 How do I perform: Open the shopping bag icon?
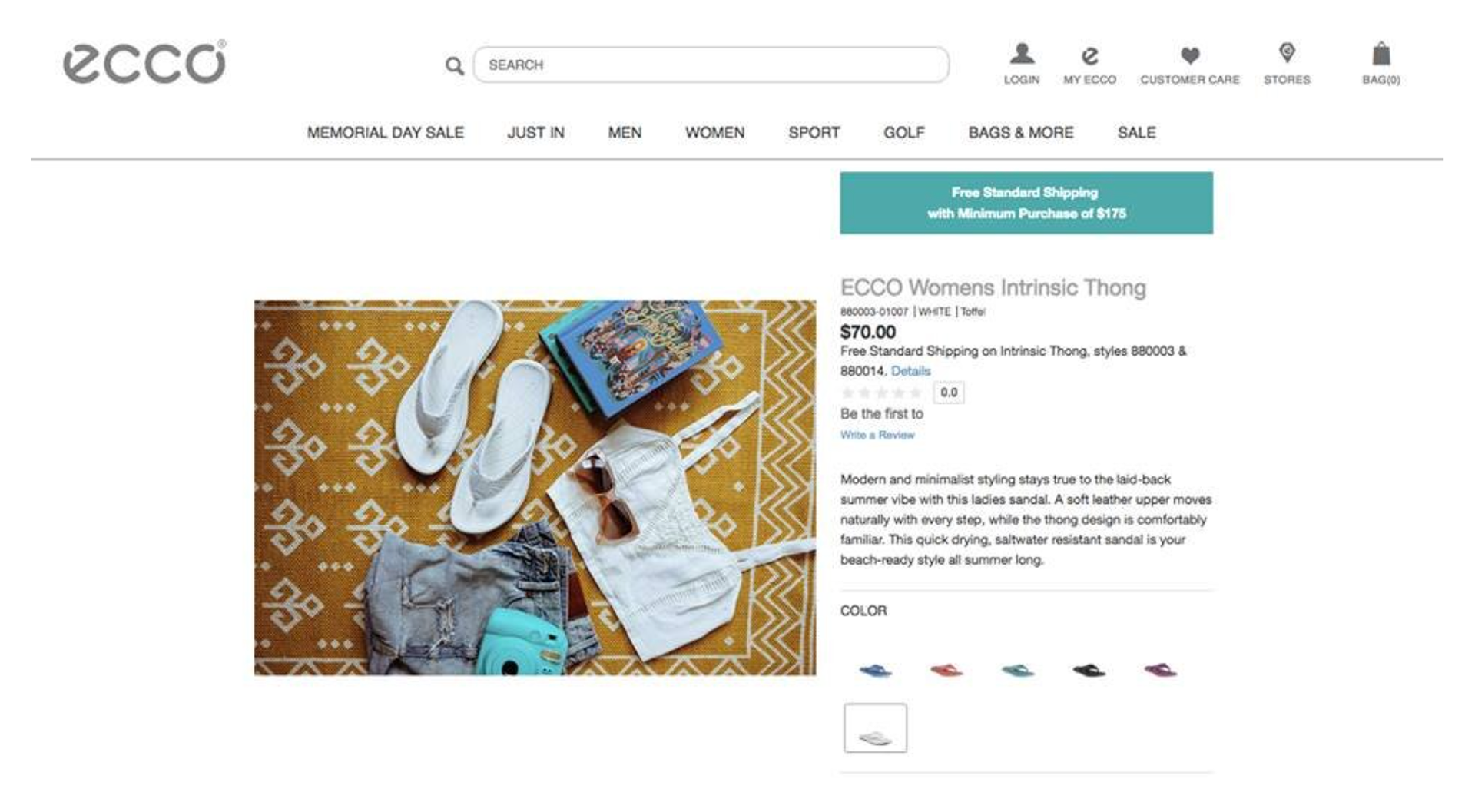tap(1381, 54)
